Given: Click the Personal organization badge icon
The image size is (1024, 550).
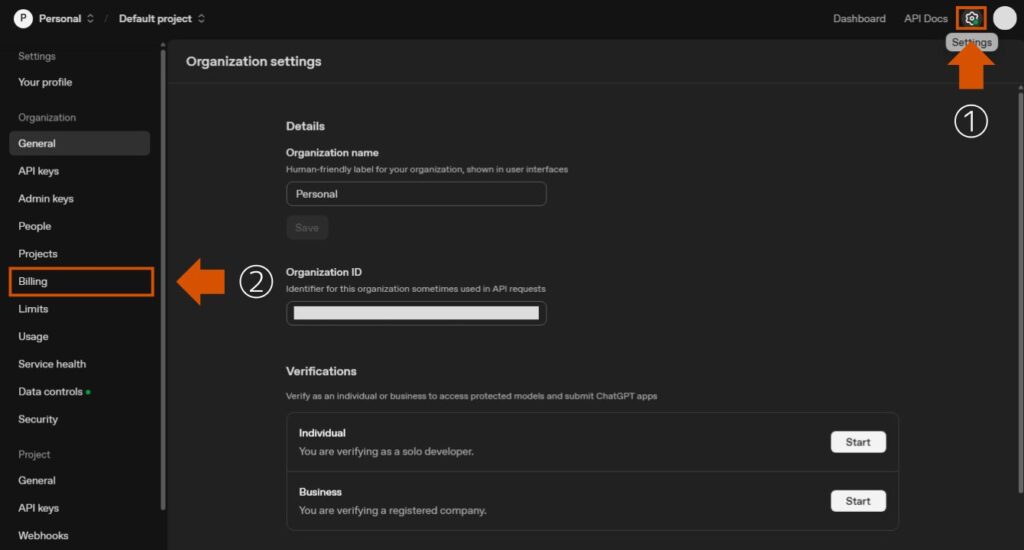Looking at the screenshot, I should pyautogui.click(x=23, y=18).
